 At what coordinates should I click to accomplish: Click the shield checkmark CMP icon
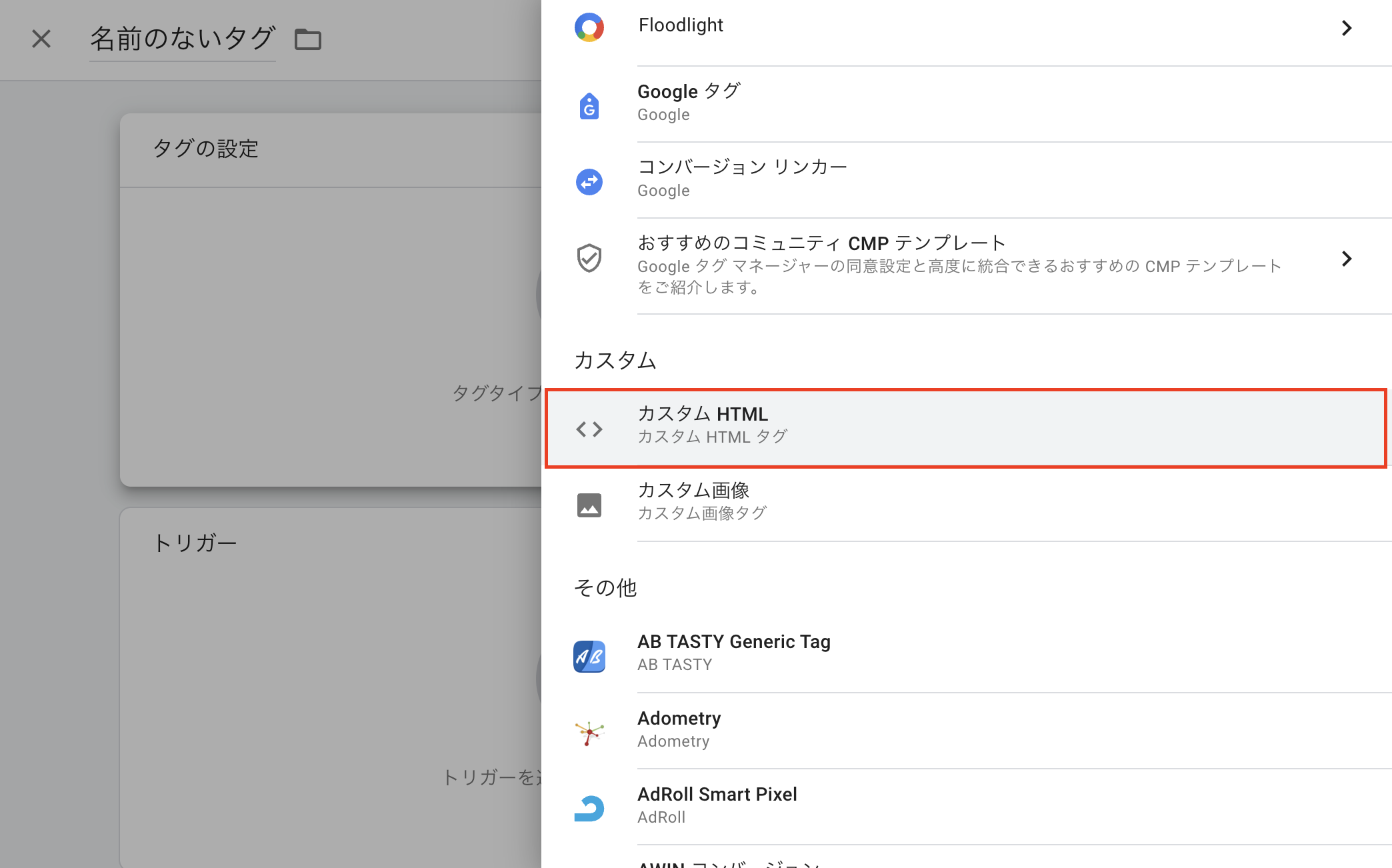coord(589,258)
